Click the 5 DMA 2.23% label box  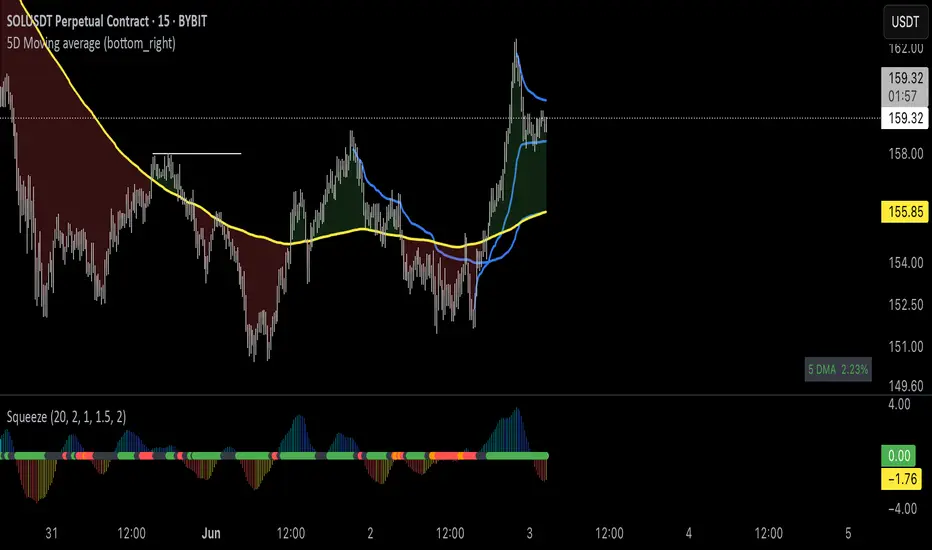tap(837, 369)
